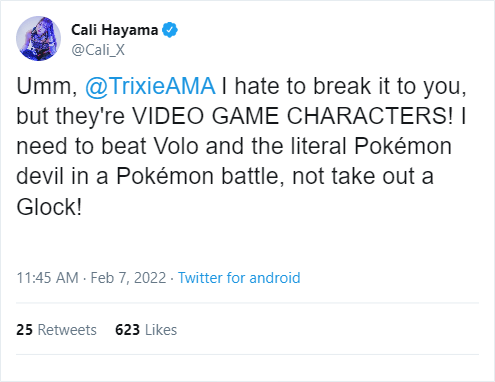View the 25 Retweets list
Viewport: 495px width, 382px height.
[x=56, y=330]
